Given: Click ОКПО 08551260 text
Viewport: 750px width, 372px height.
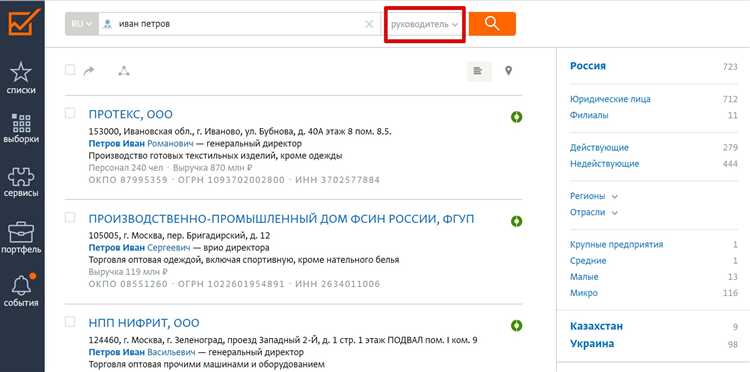Looking at the screenshot, I should (128, 284).
